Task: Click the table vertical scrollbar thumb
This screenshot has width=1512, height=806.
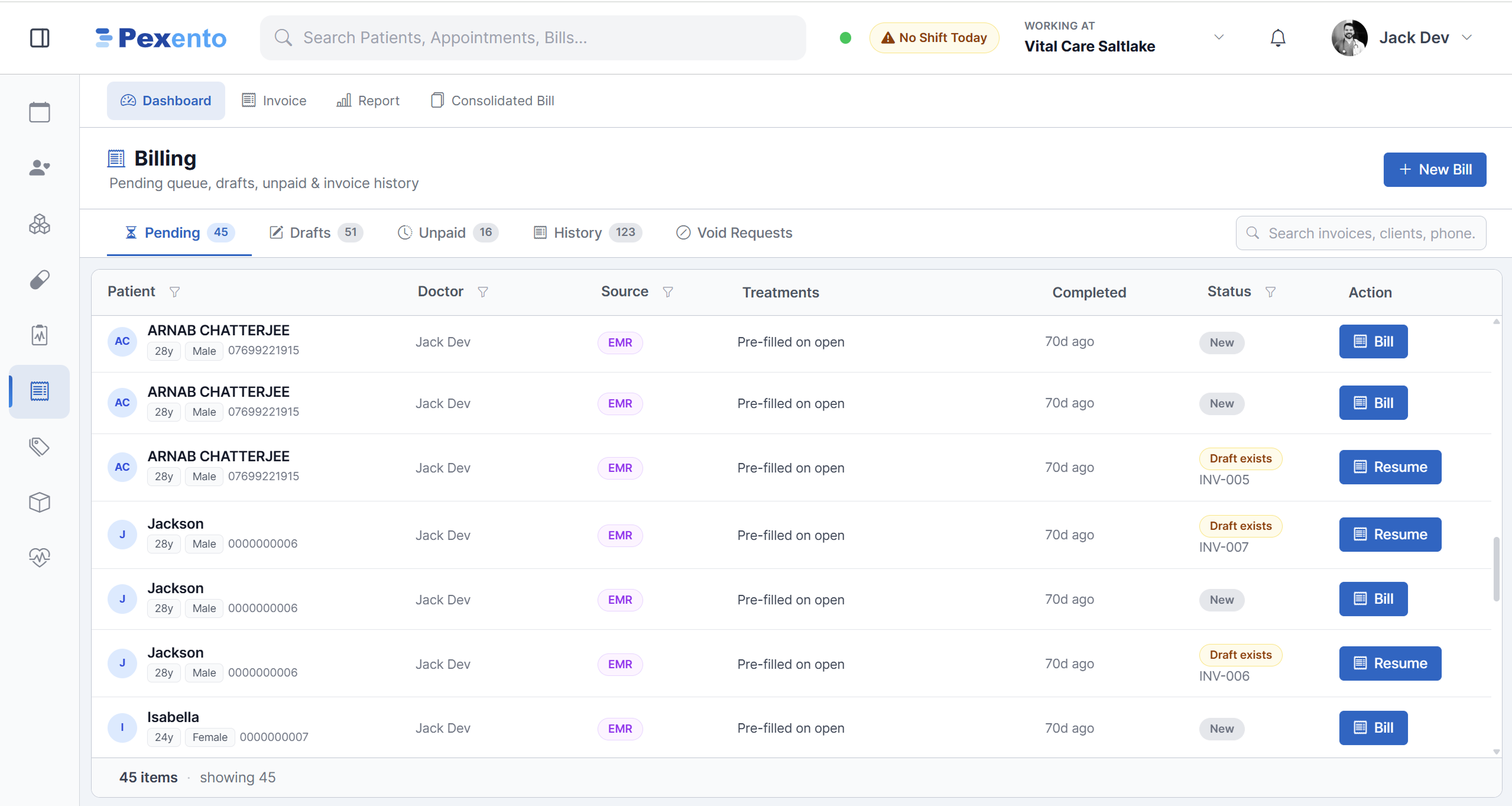Action: [1496, 569]
